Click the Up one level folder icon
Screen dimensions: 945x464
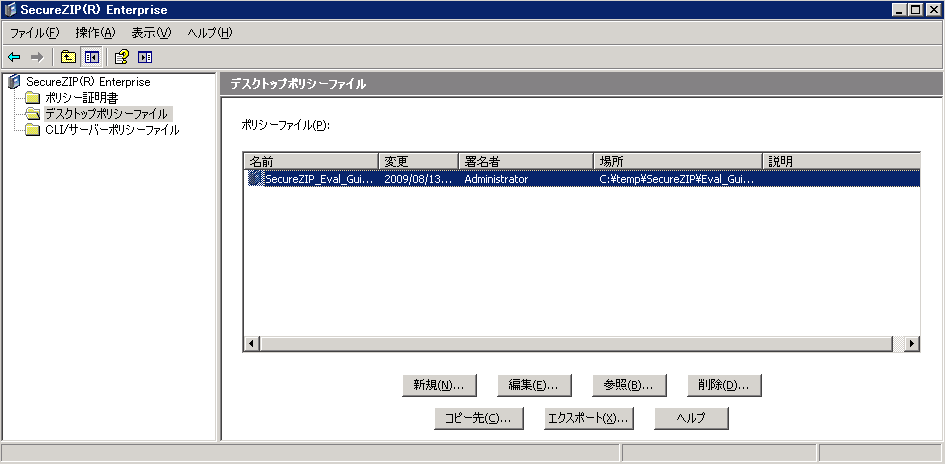[69, 57]
